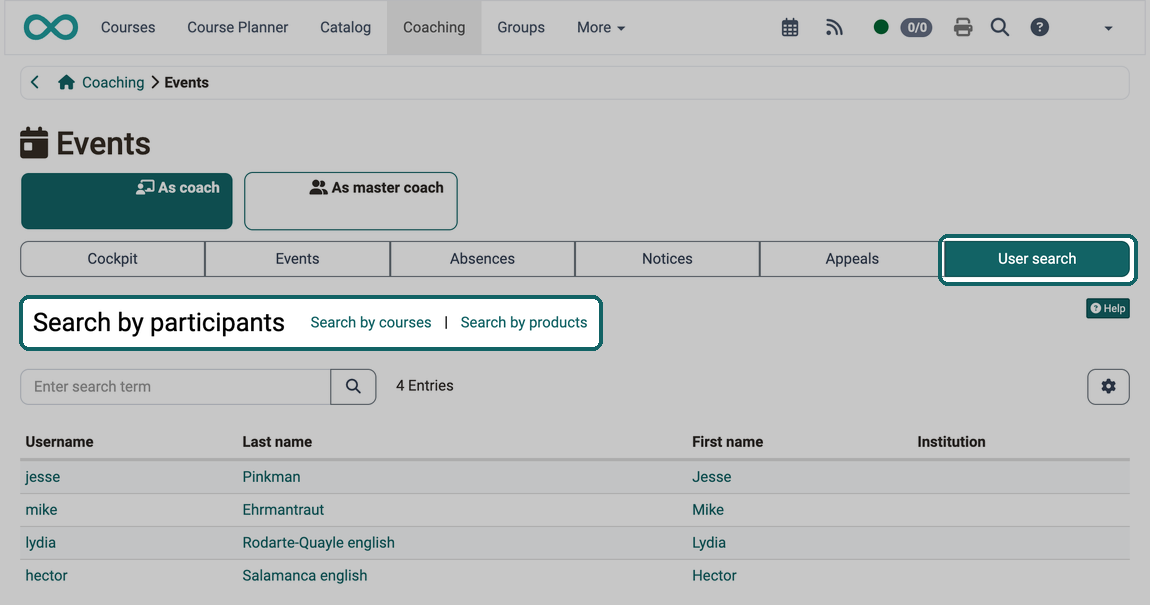Image resolution: width=1150 pixels, height=605 pixels.
Task: Focus the Enter search term field
Action: click(175, 386)
